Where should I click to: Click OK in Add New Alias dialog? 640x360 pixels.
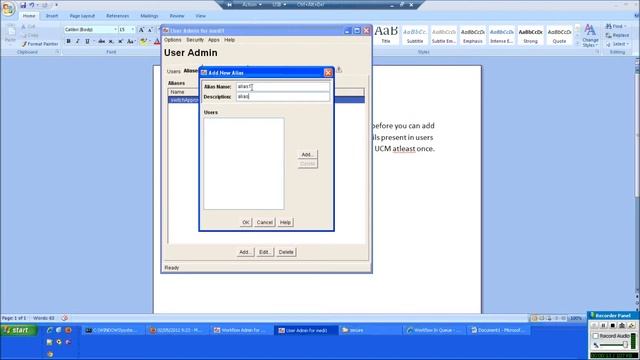246,222
